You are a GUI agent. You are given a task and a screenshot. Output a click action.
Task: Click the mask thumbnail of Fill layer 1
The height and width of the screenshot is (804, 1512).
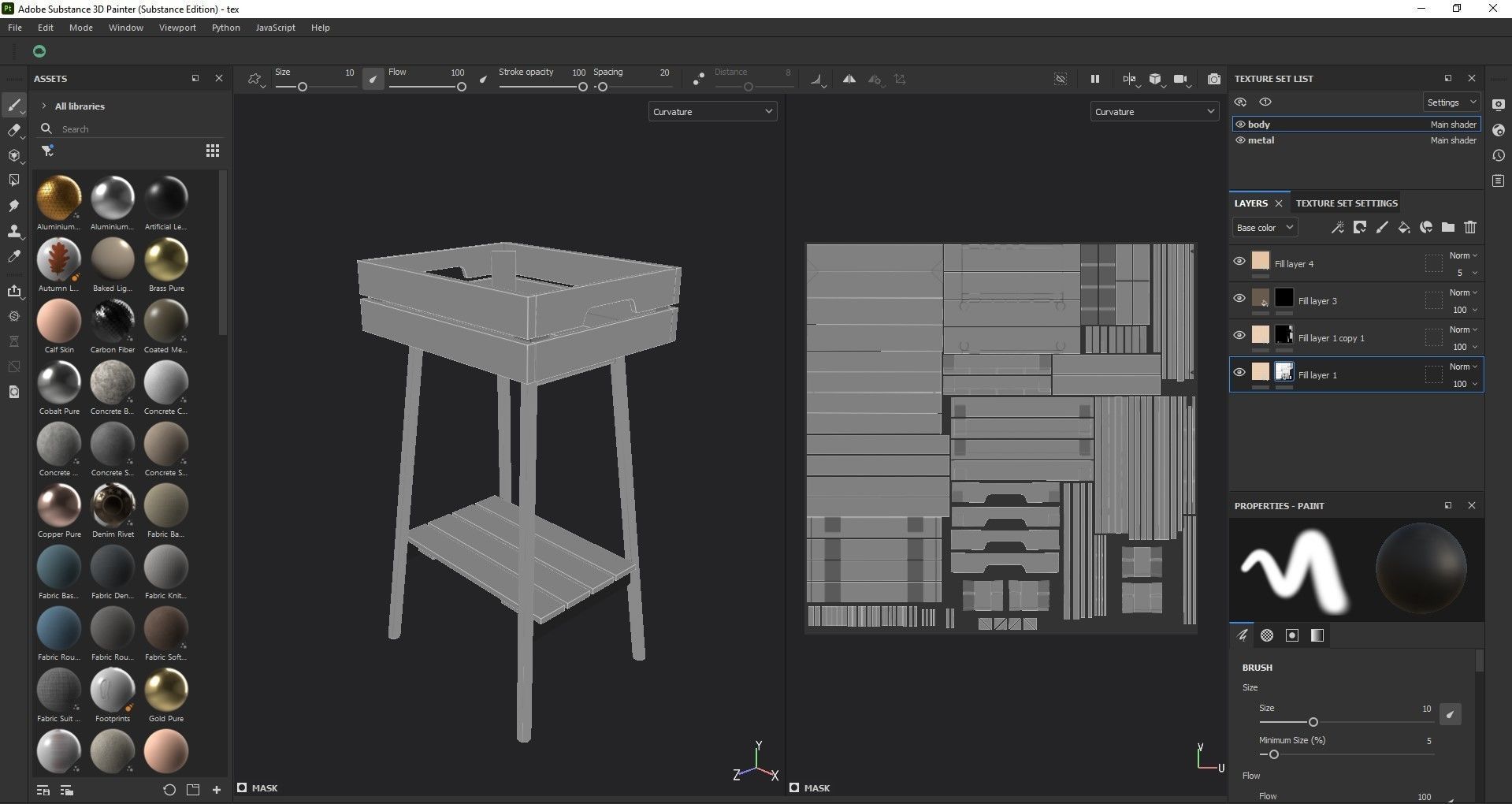(1284, 372)
